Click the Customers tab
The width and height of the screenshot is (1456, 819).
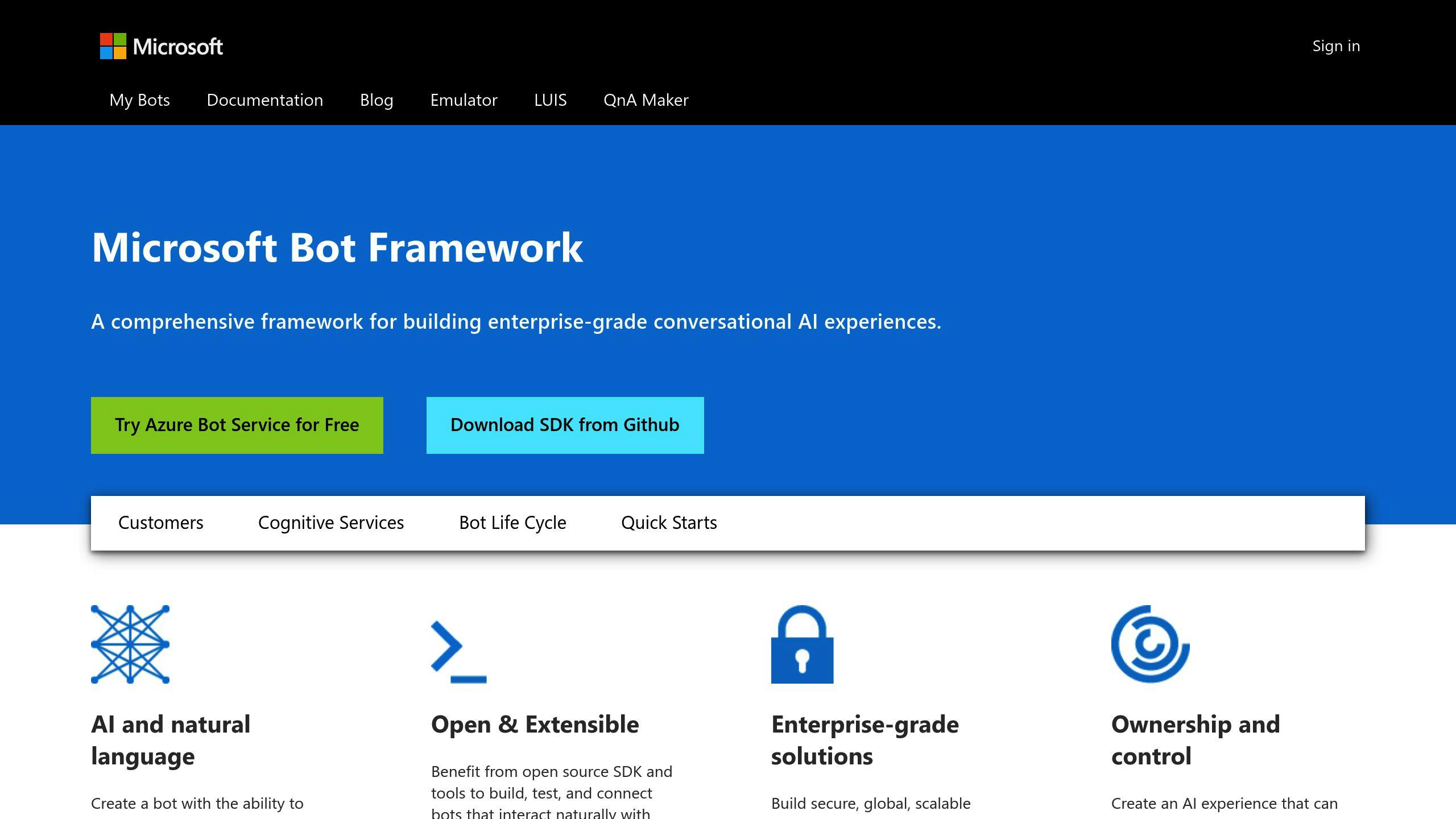tap(161, 522)
